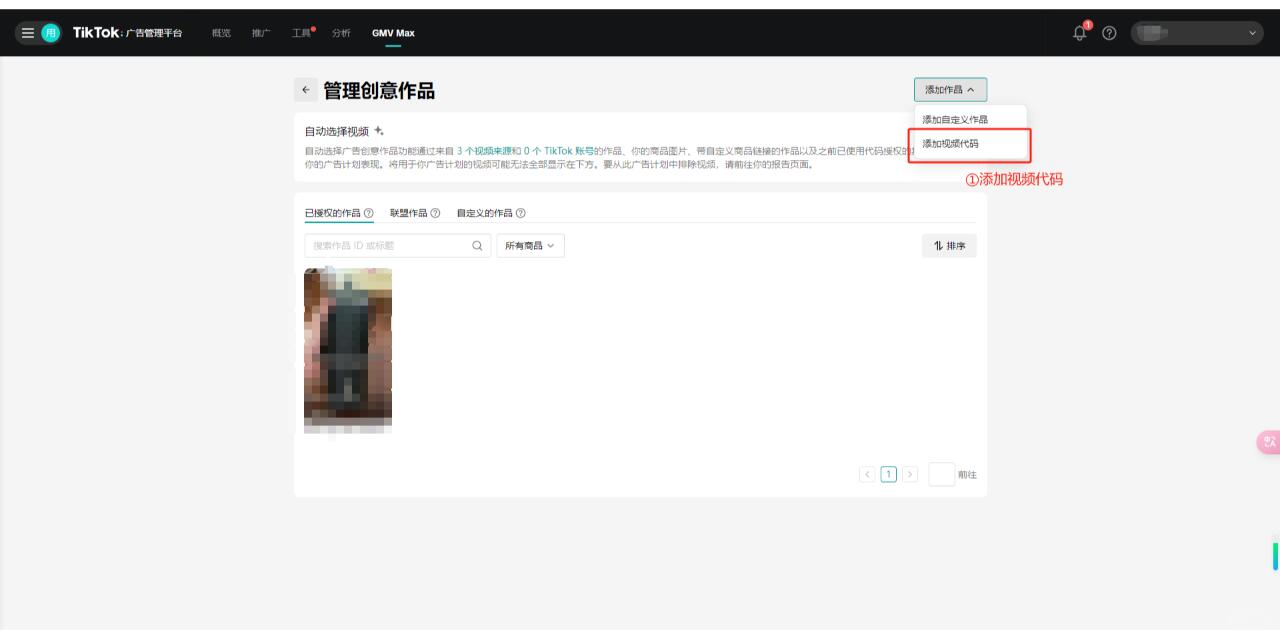Click the 管理创意作品 page title
Image resolution: width=1280 pixels, height=640 pixels.
[379, 90]
